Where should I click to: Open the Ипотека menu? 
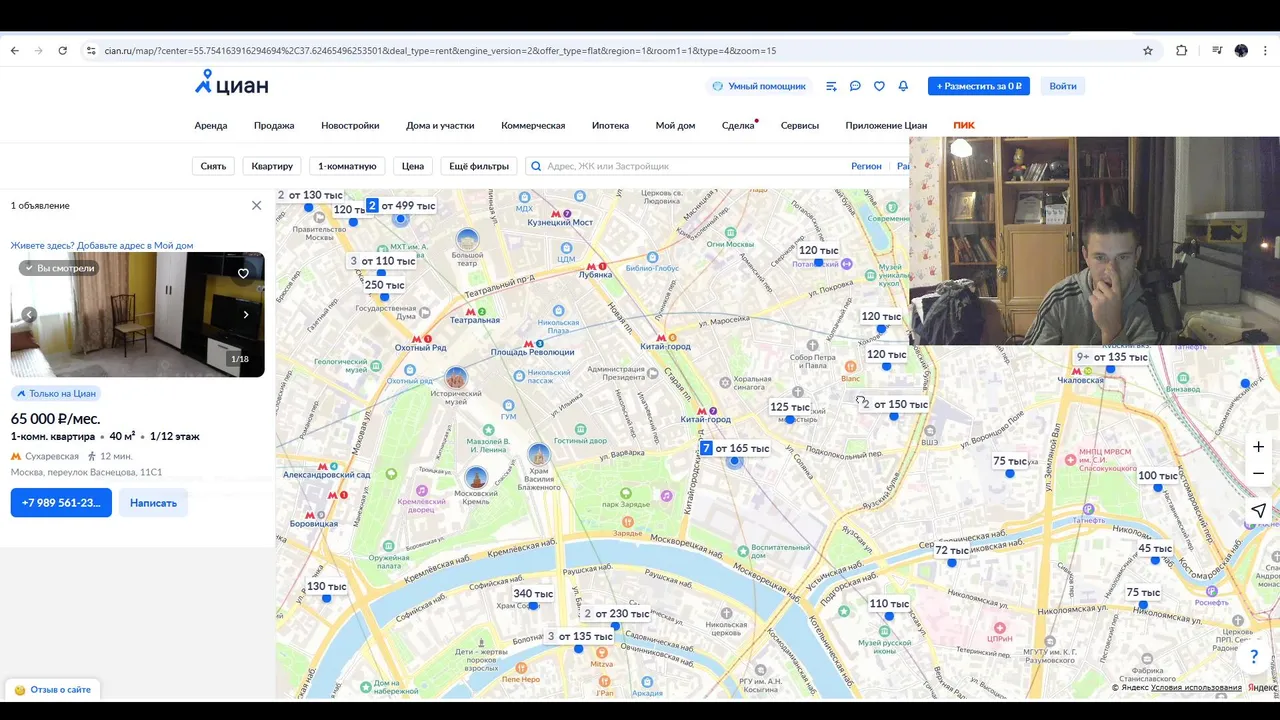pos(610,125)
